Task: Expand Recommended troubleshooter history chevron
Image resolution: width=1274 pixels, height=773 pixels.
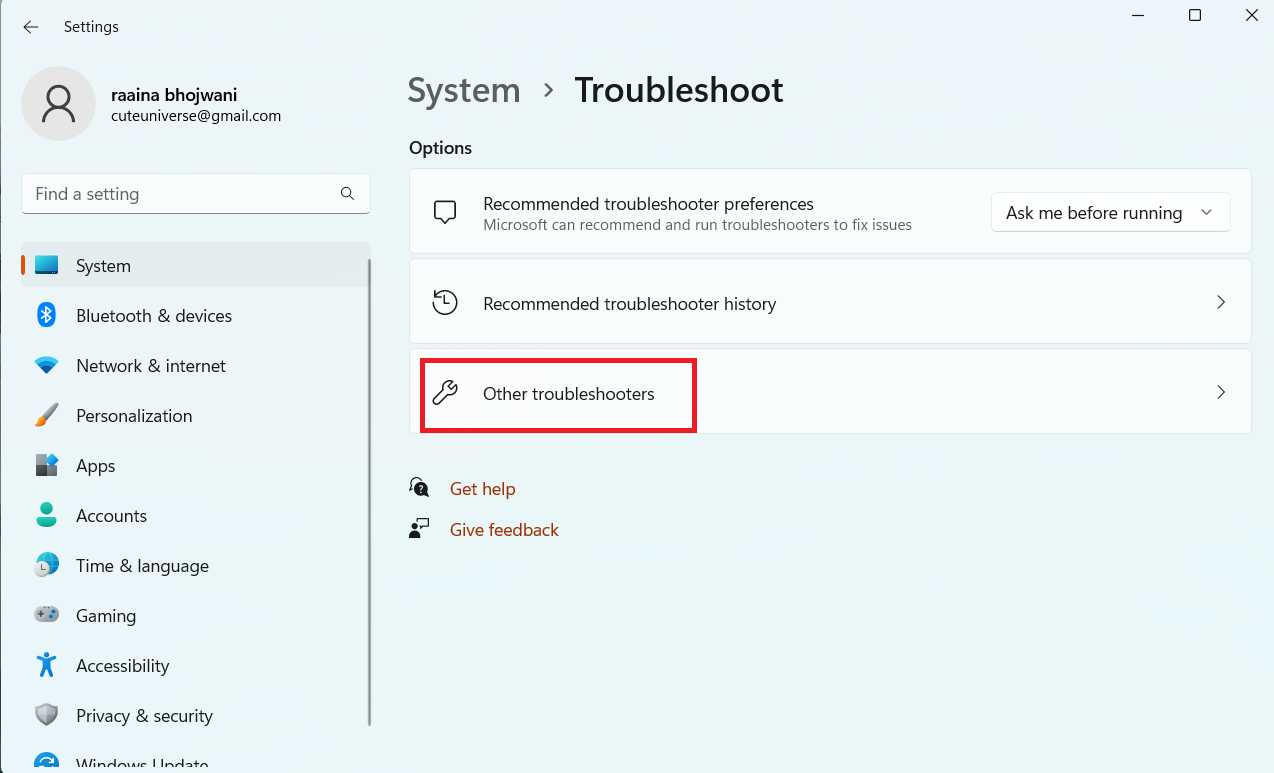Action: (x=1220, y=302)
